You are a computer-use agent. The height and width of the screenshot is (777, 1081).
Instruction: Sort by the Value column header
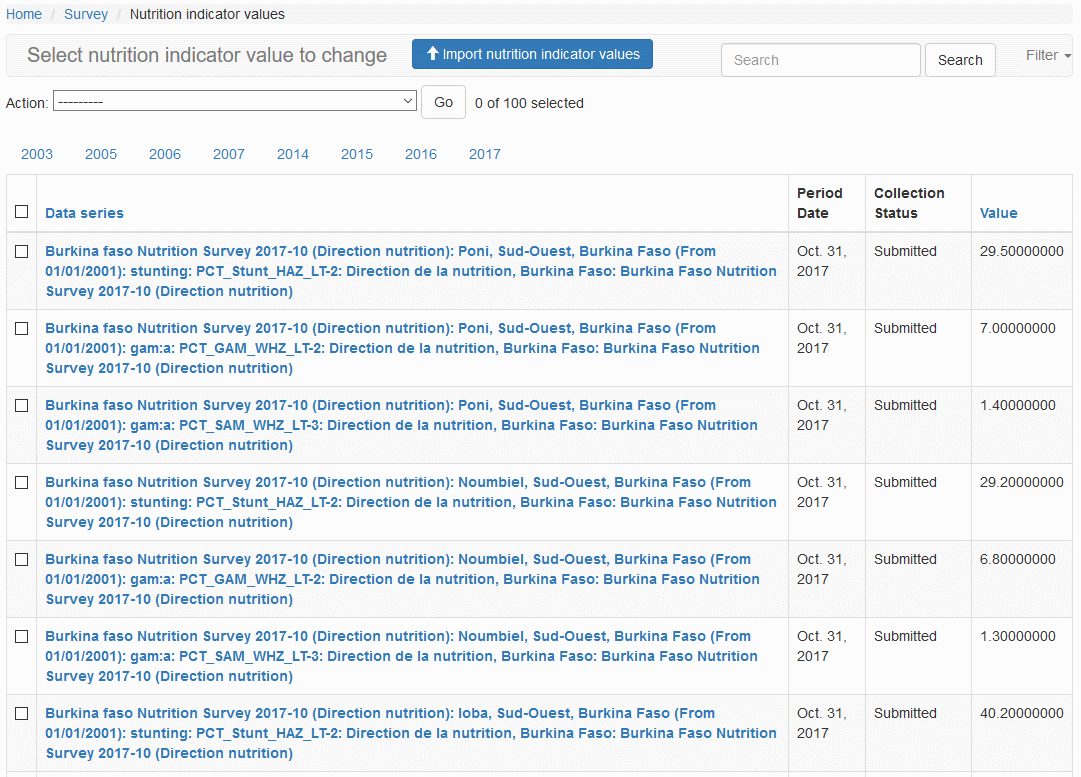(998, 213)
